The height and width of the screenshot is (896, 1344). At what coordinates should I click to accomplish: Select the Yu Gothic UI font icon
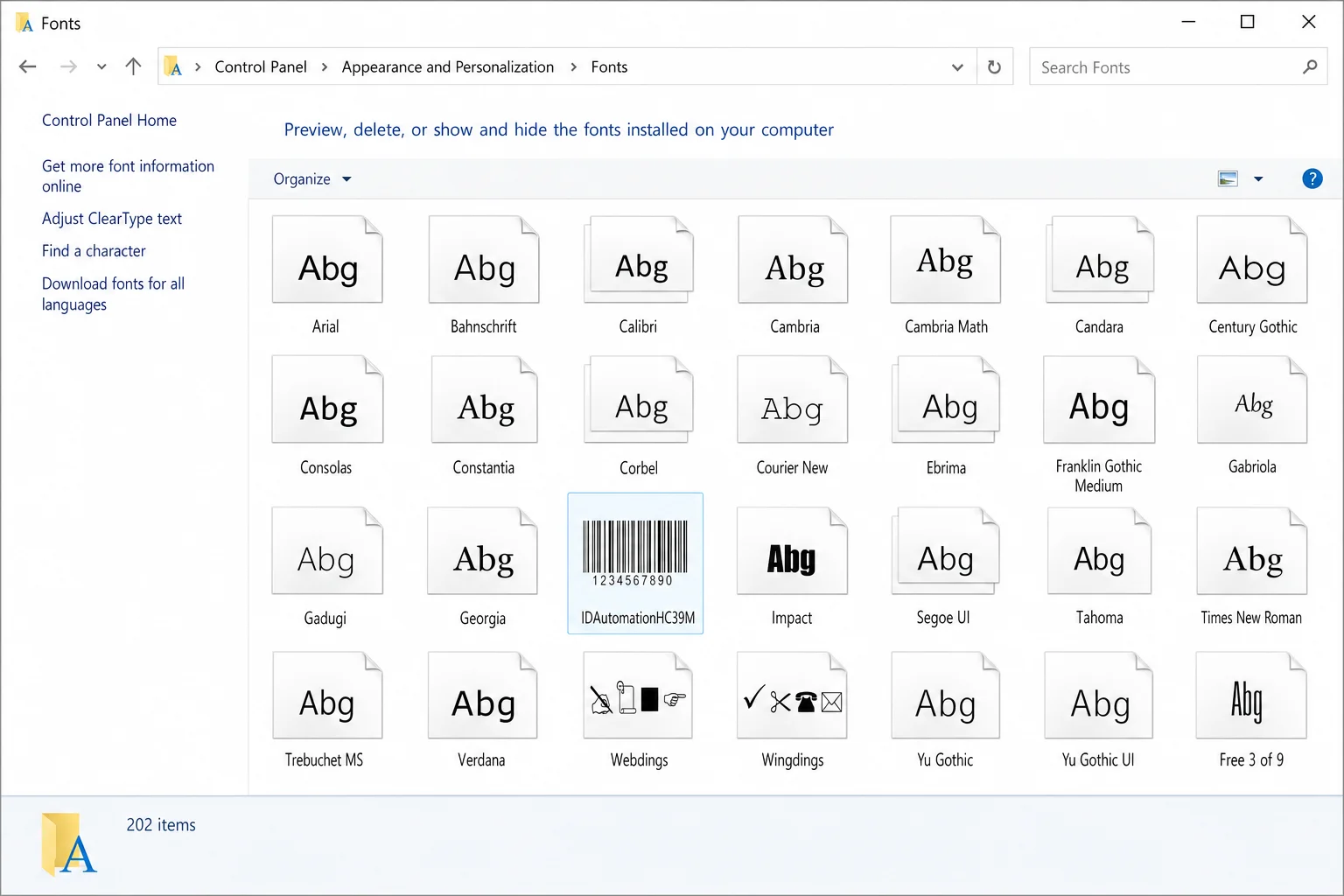pos(1099,696)
